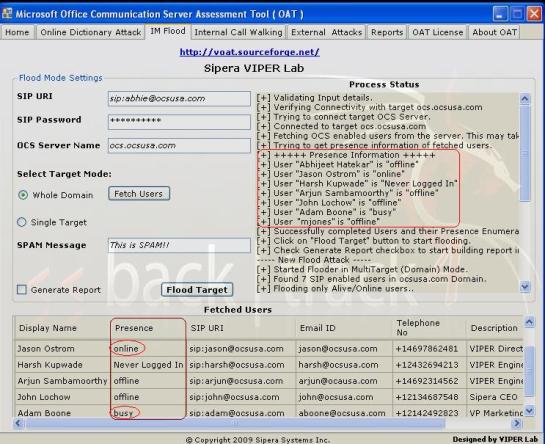Click the Process Status vertical scrollbar thumb
545x444 pixels.
[525, 153]
